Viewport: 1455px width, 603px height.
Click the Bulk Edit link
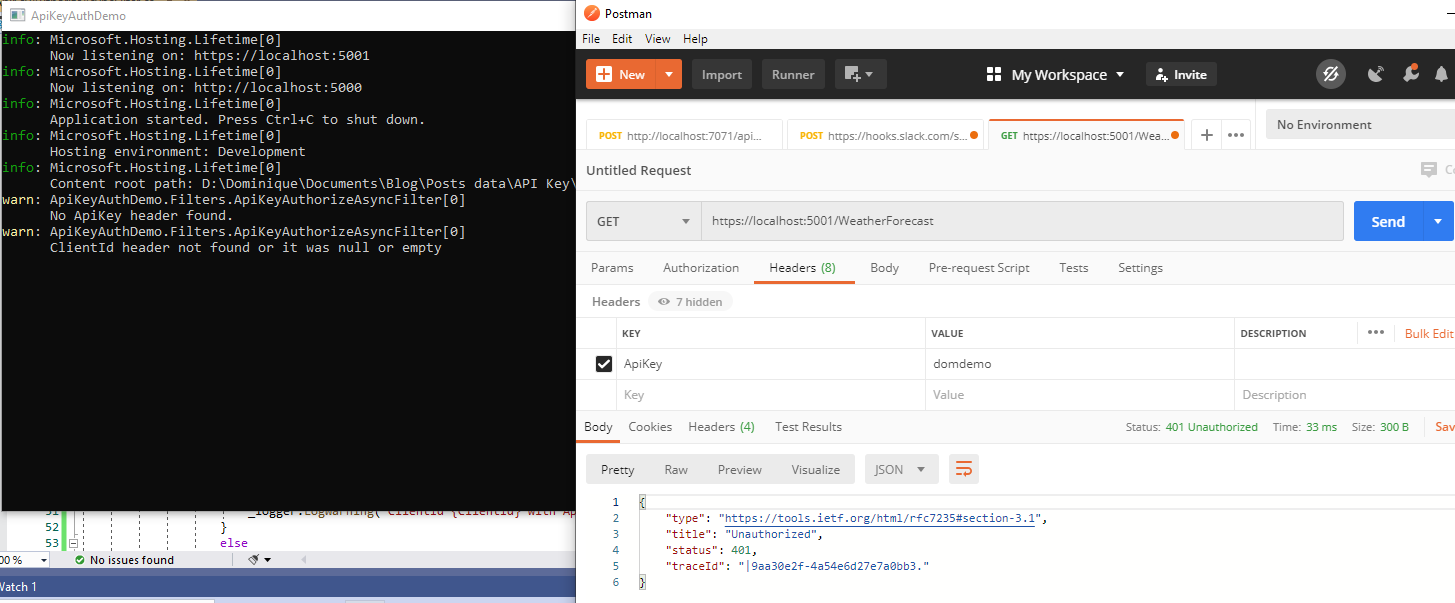[x=1429, y=333]
